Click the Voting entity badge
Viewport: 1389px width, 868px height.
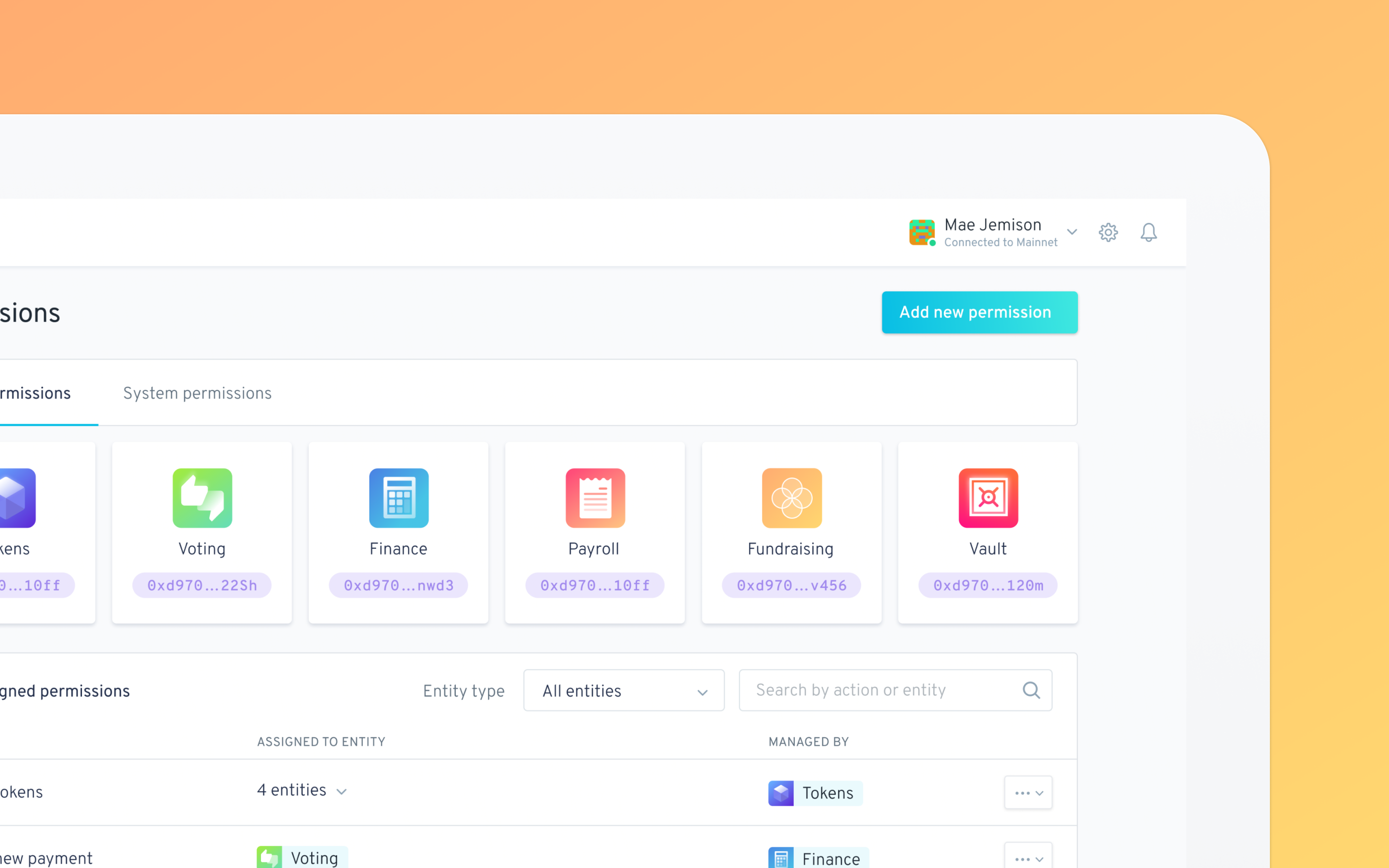point(302,857)
